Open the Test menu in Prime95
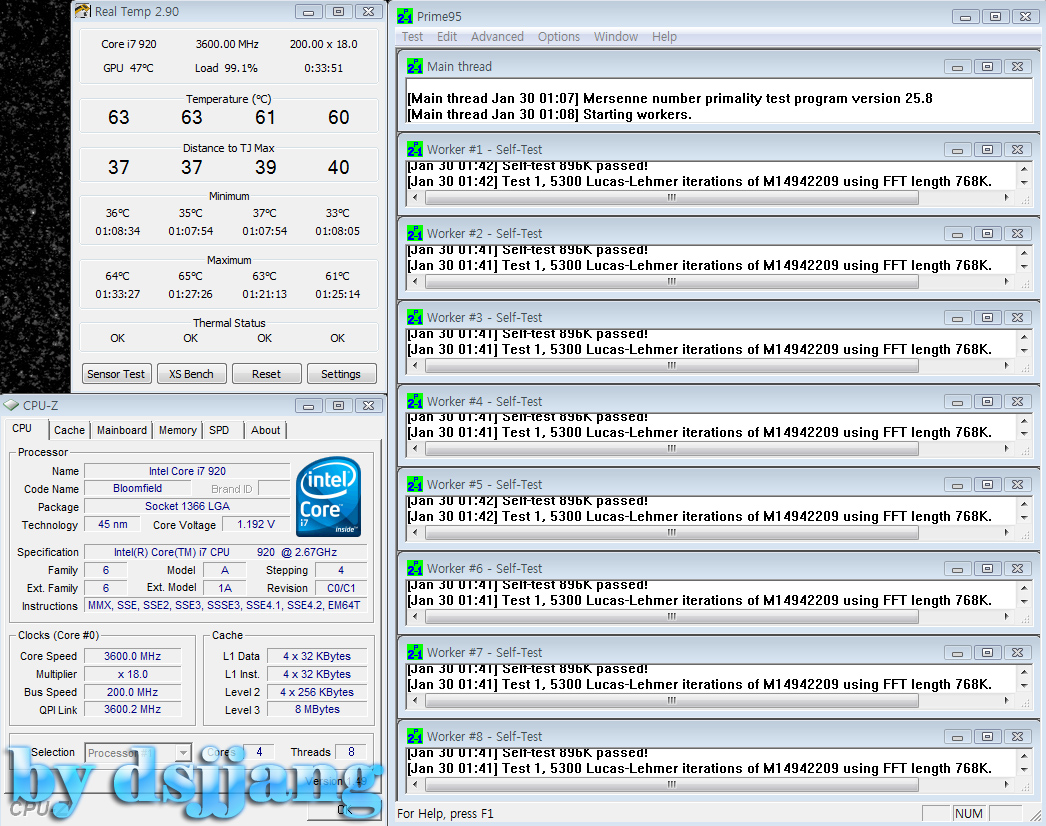 [x=412, y=37]
